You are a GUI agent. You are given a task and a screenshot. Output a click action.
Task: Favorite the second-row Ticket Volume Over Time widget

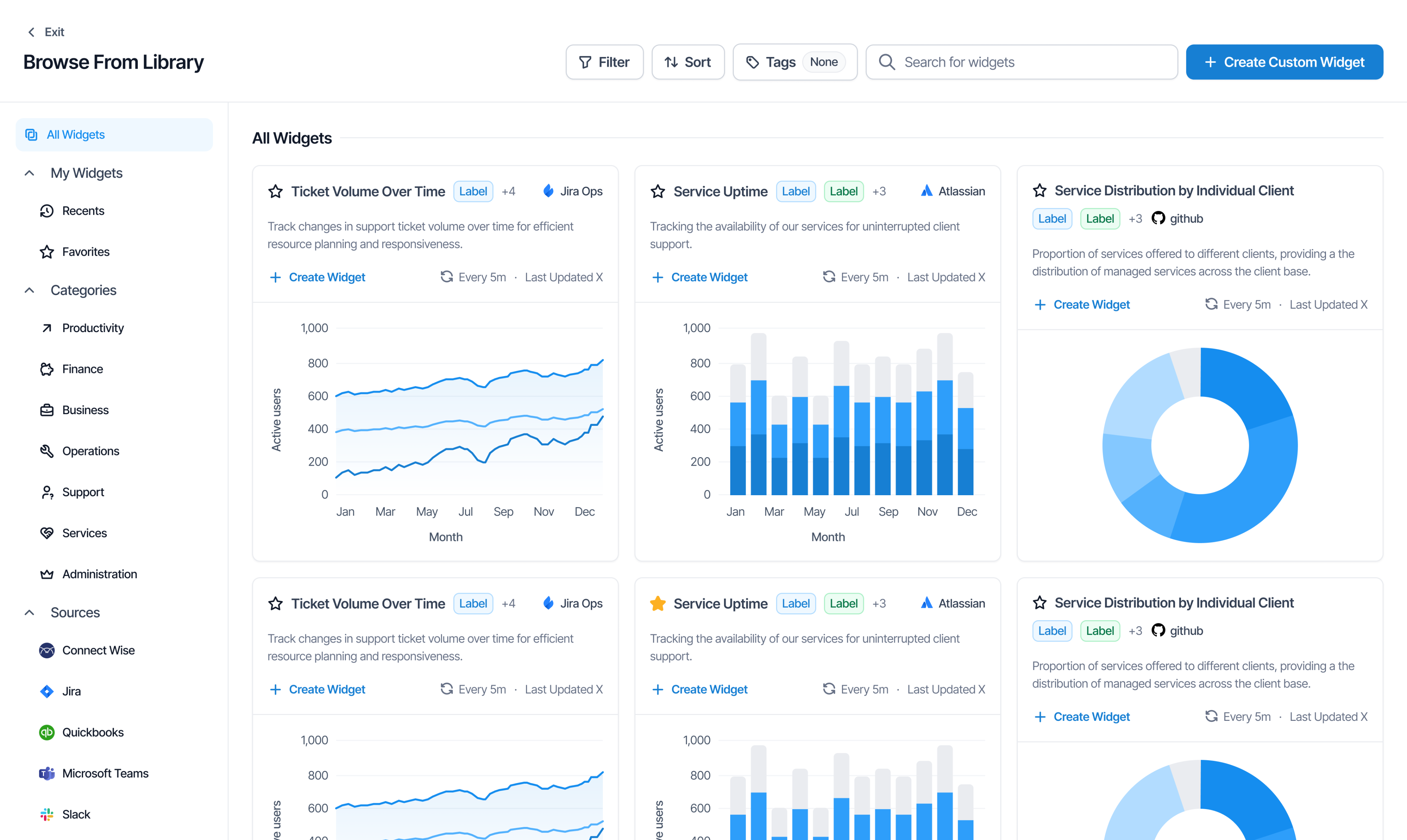(x=275, y=603)
